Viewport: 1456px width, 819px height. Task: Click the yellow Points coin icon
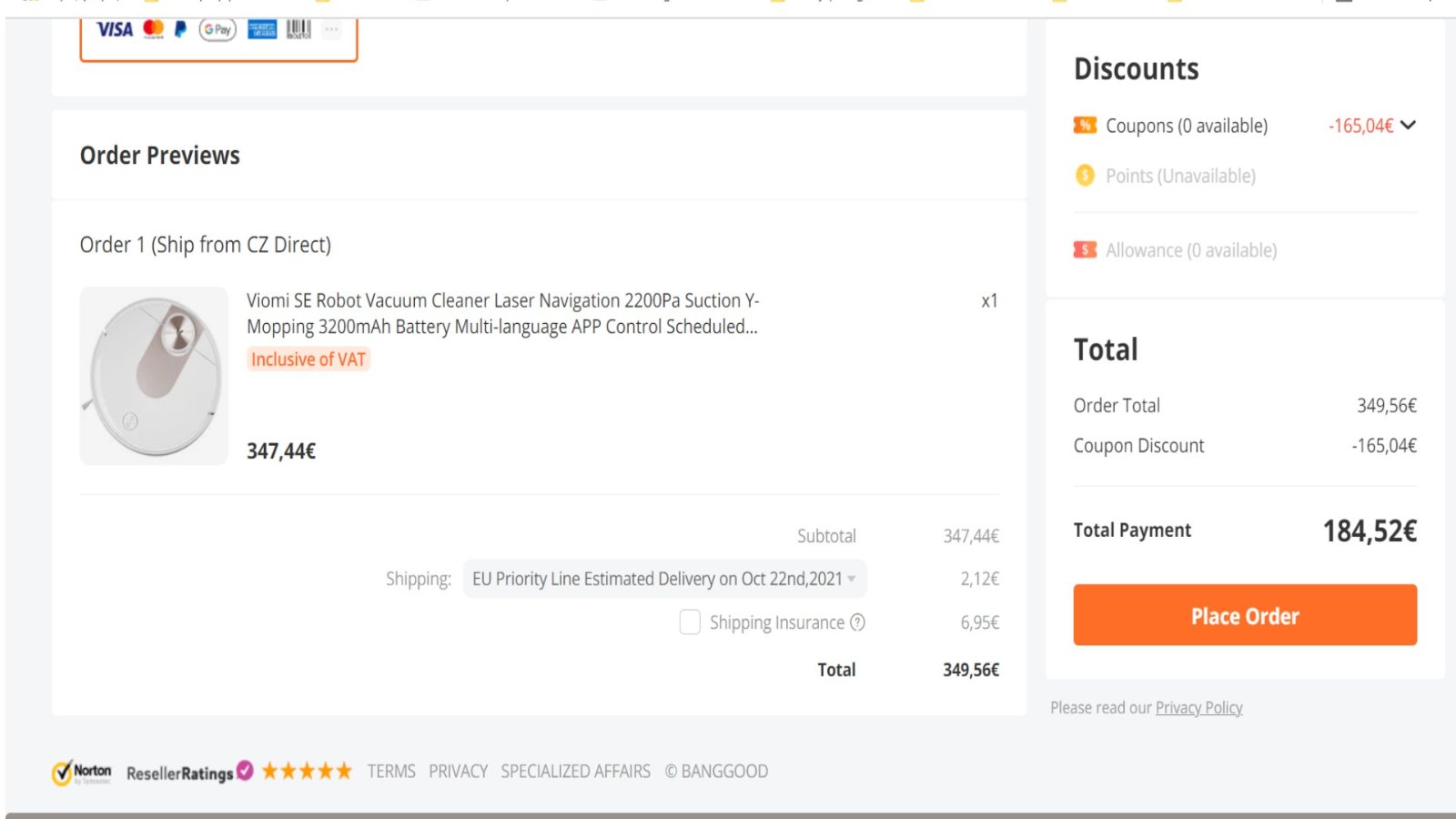[1085, 175]
